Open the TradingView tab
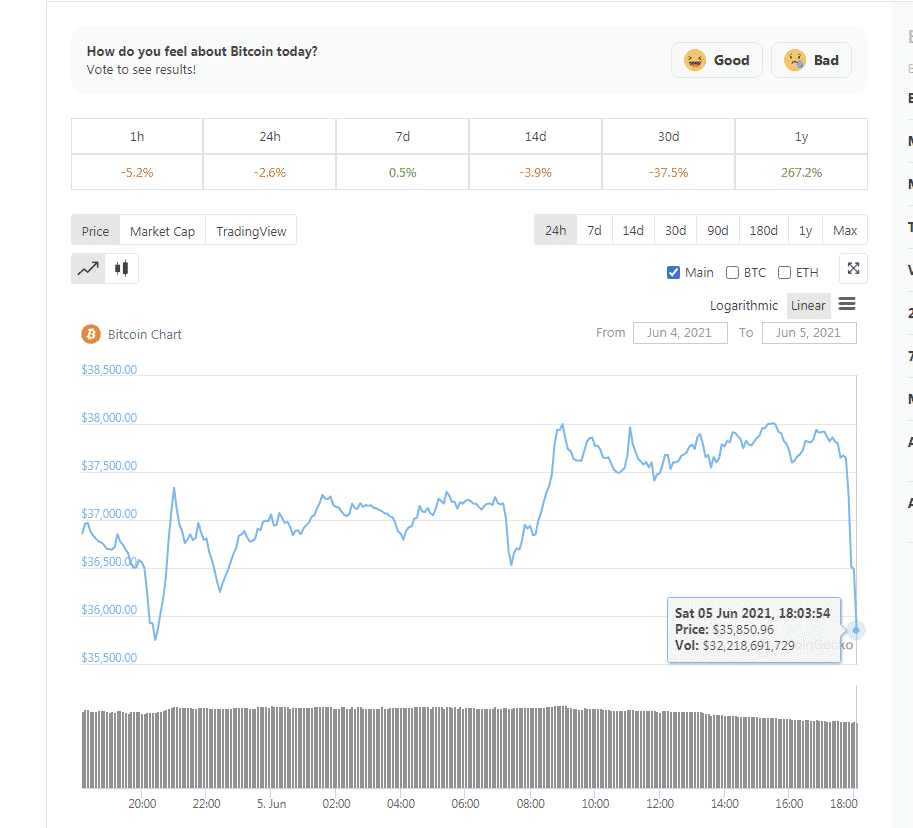The height and width of the screenshot is (828, 913). point(251,231)
